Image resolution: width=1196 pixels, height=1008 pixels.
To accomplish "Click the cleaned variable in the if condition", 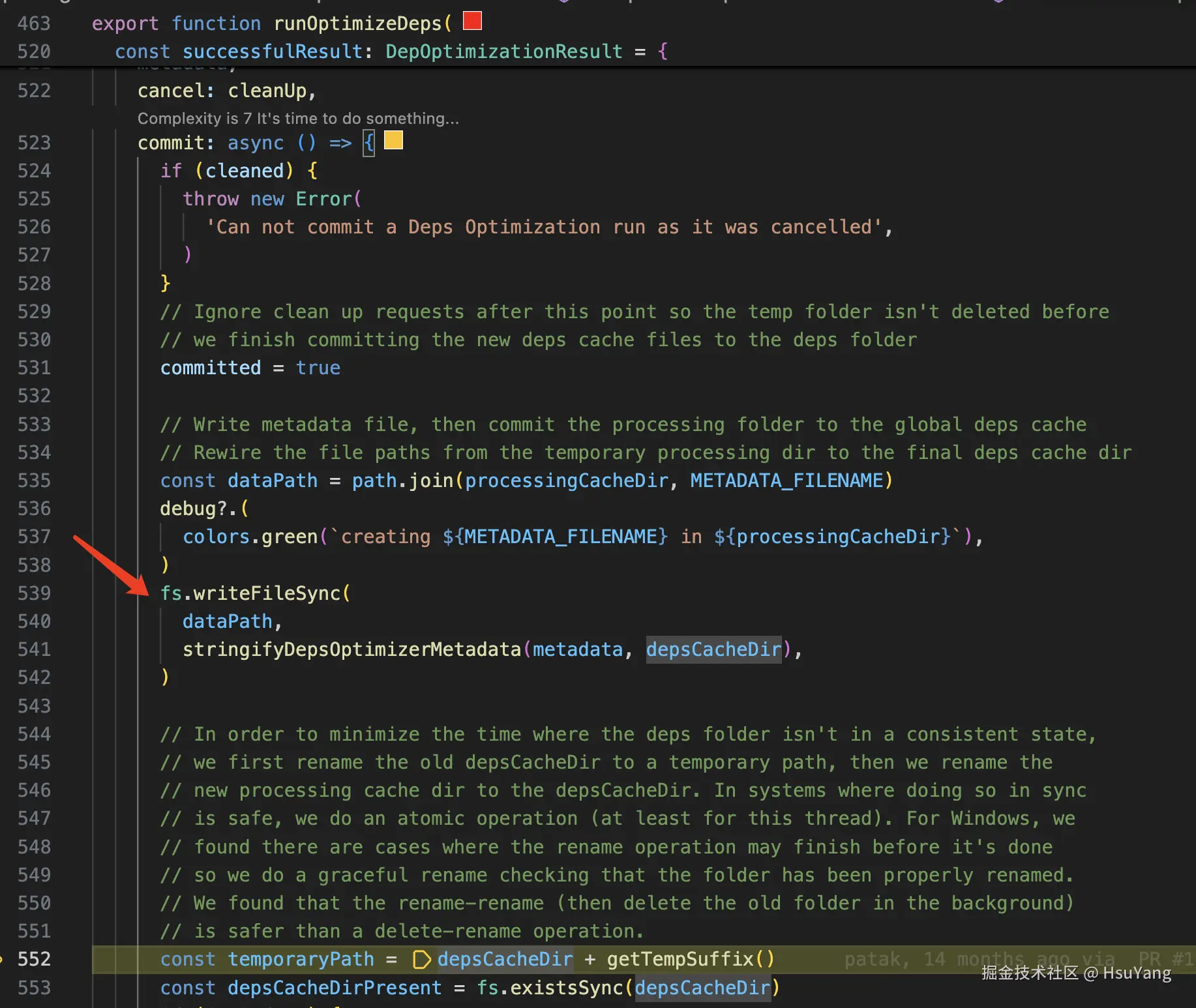I will point(245,171).
